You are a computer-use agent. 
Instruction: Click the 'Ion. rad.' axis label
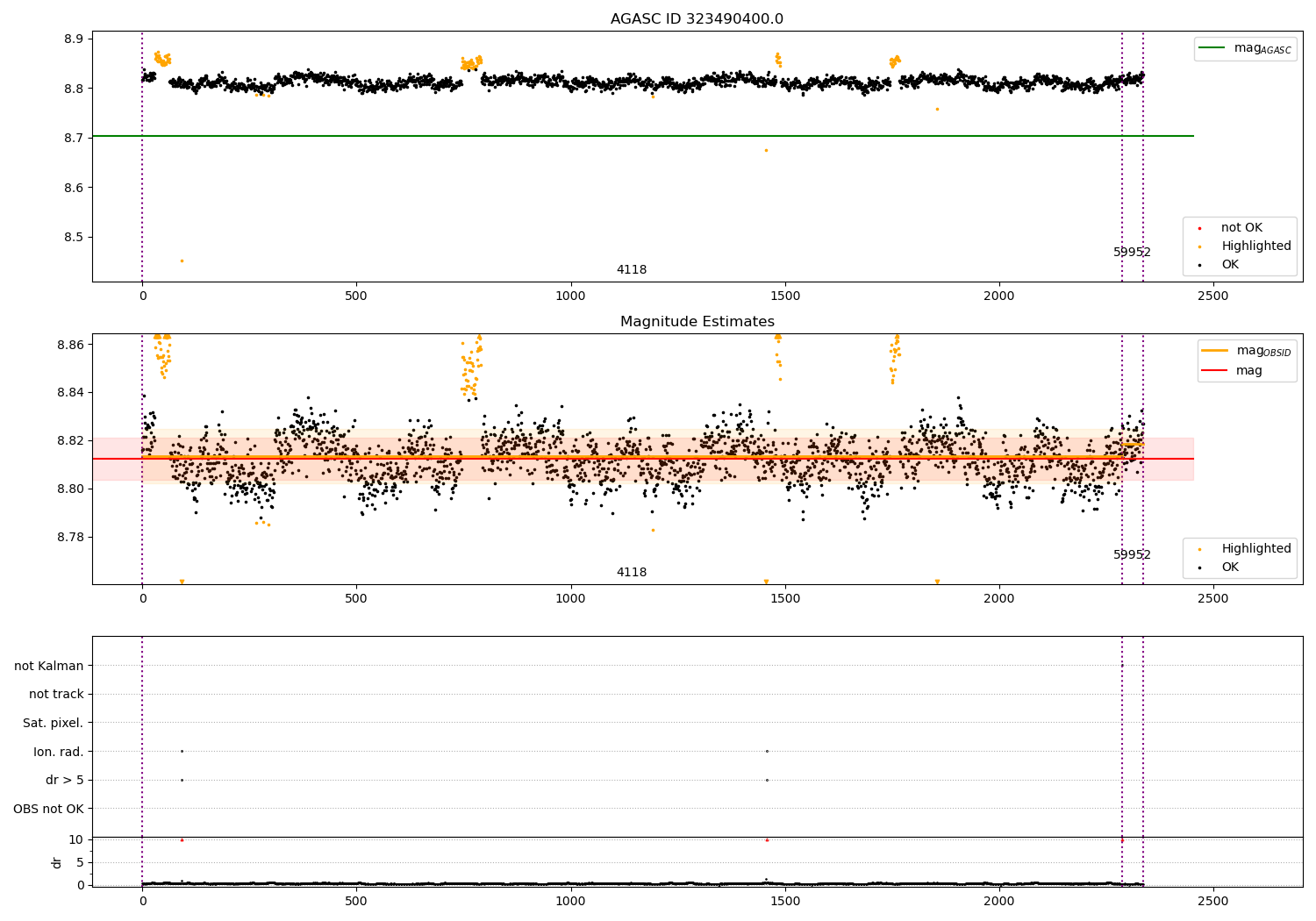[58, 752]
